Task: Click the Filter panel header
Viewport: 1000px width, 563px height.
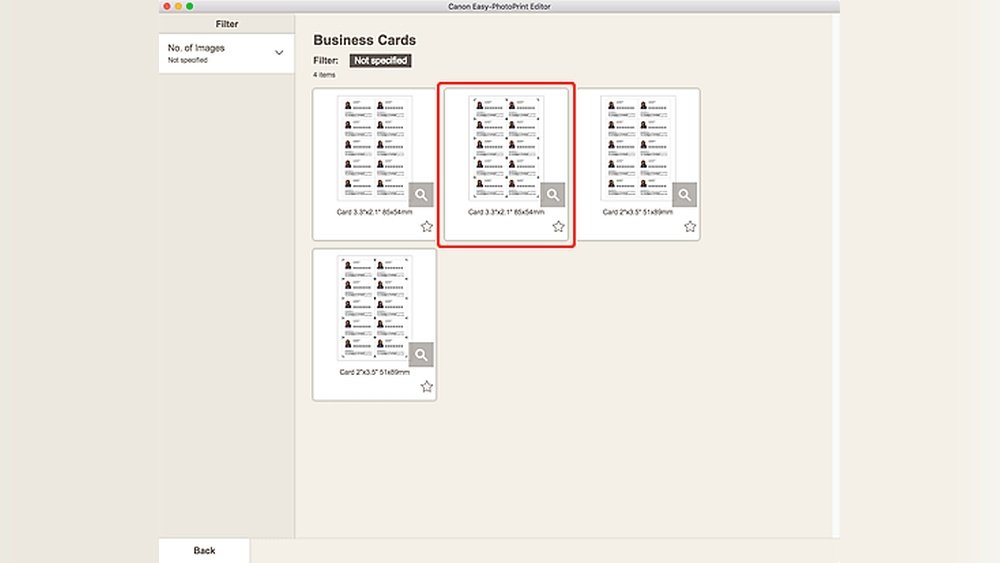Action: click(227, 23)
